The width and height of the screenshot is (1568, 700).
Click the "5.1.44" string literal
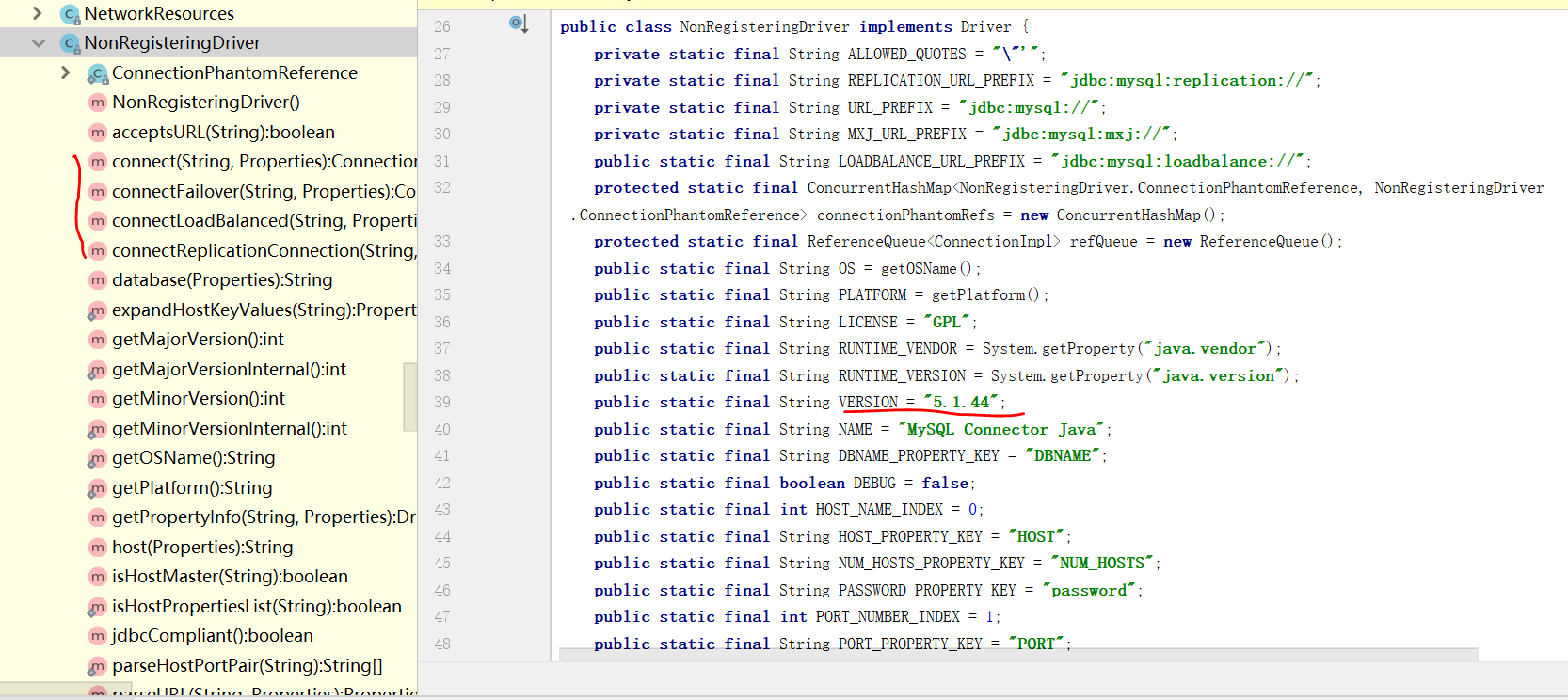pos(960,402)
